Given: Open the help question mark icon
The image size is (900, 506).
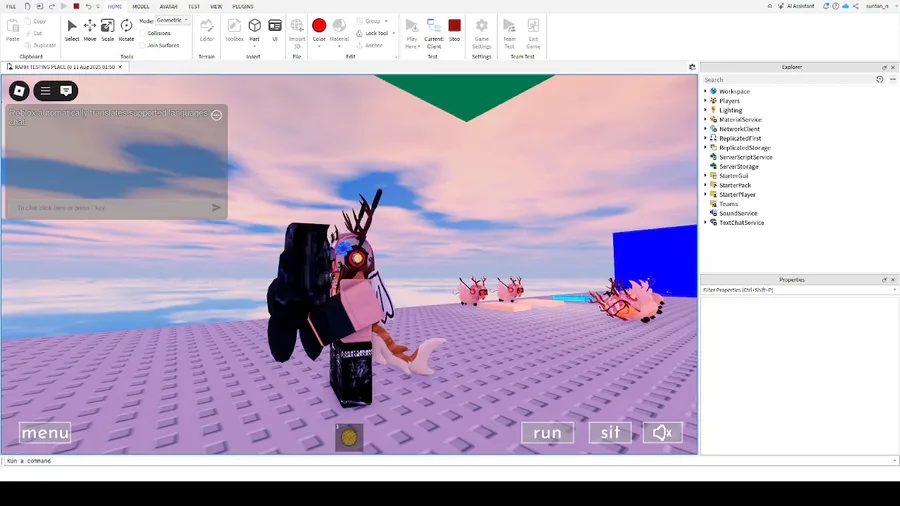Looking at the screenshot, I should point(836,6).
